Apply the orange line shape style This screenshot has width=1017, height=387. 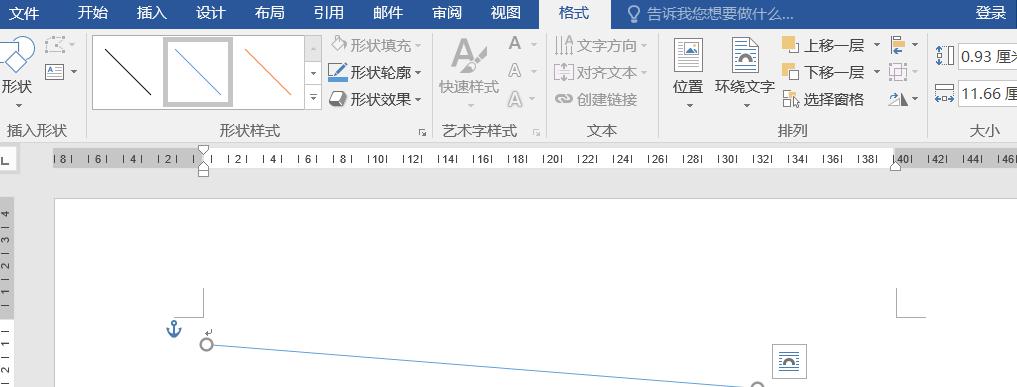click(x=268, y=72)
